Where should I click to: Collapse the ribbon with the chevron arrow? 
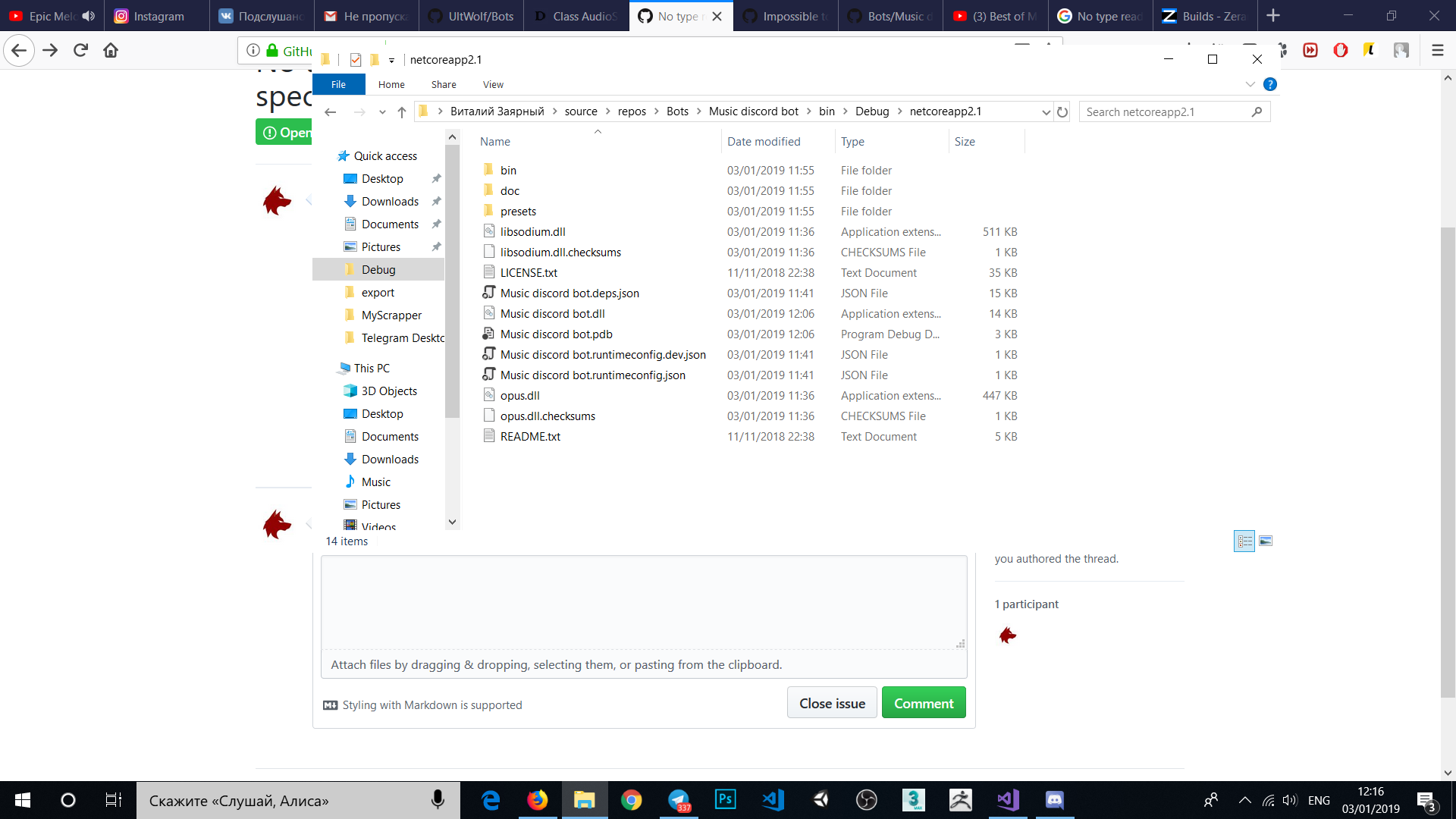pos(1250,84)
